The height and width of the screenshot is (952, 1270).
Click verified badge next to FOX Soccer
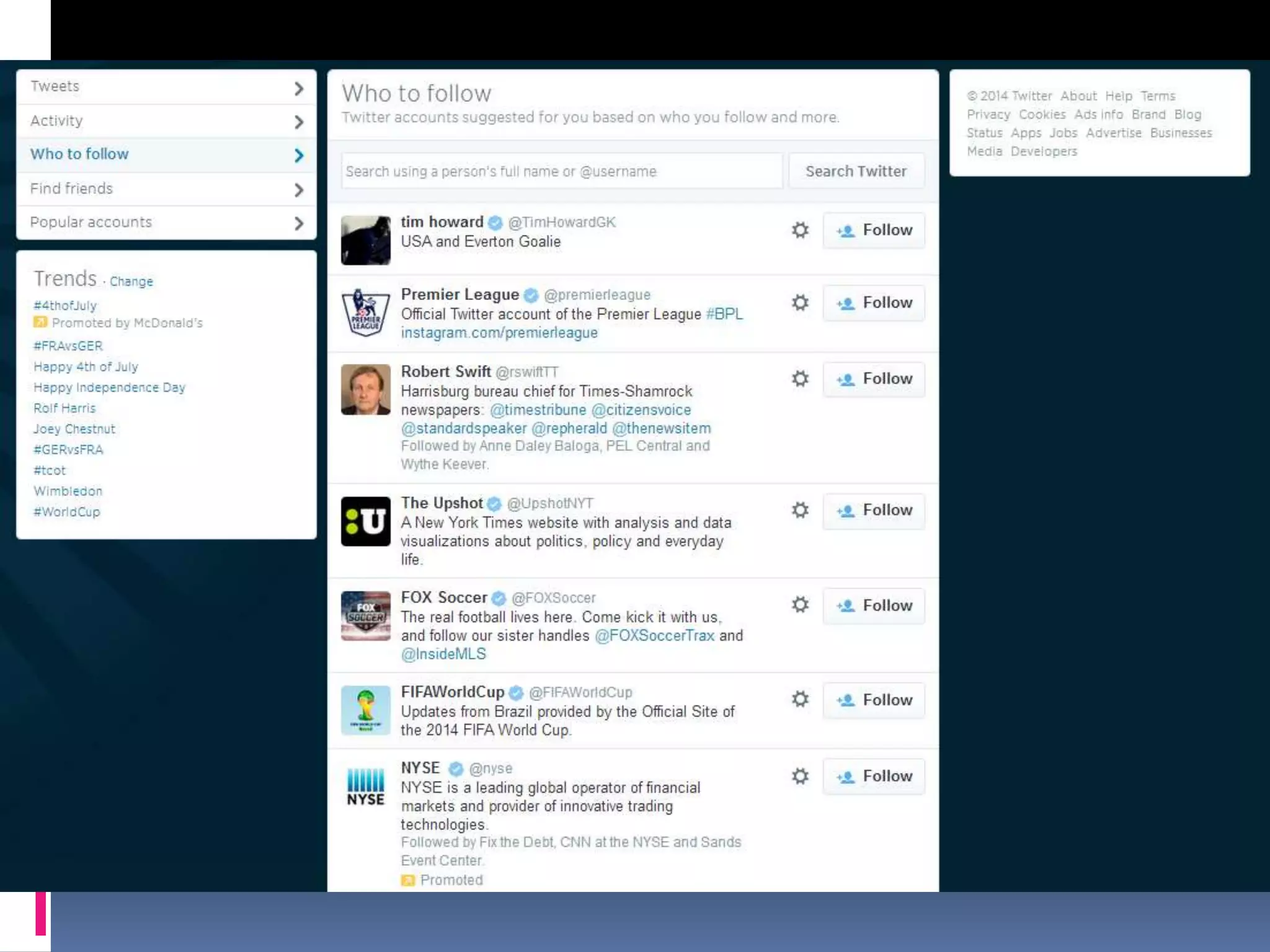tap(499, 598)
